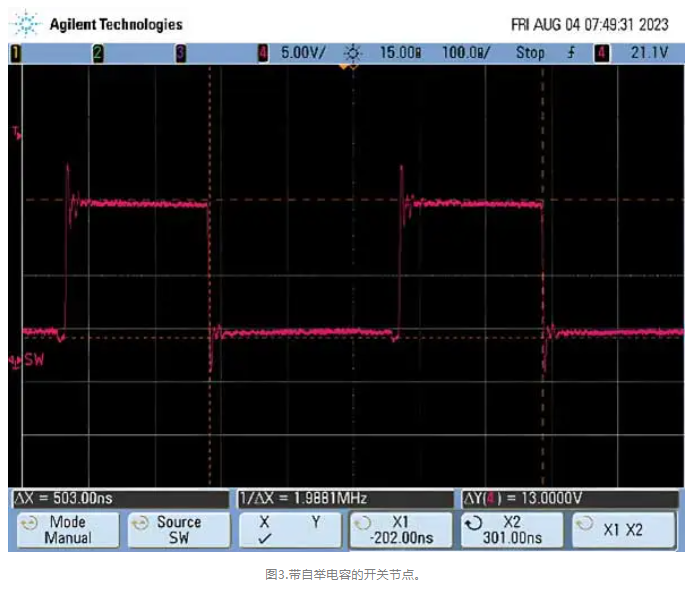Select channel 1 indicator in status bar
Viewport: 693px width, 589px height.
[x=15, y=54]
